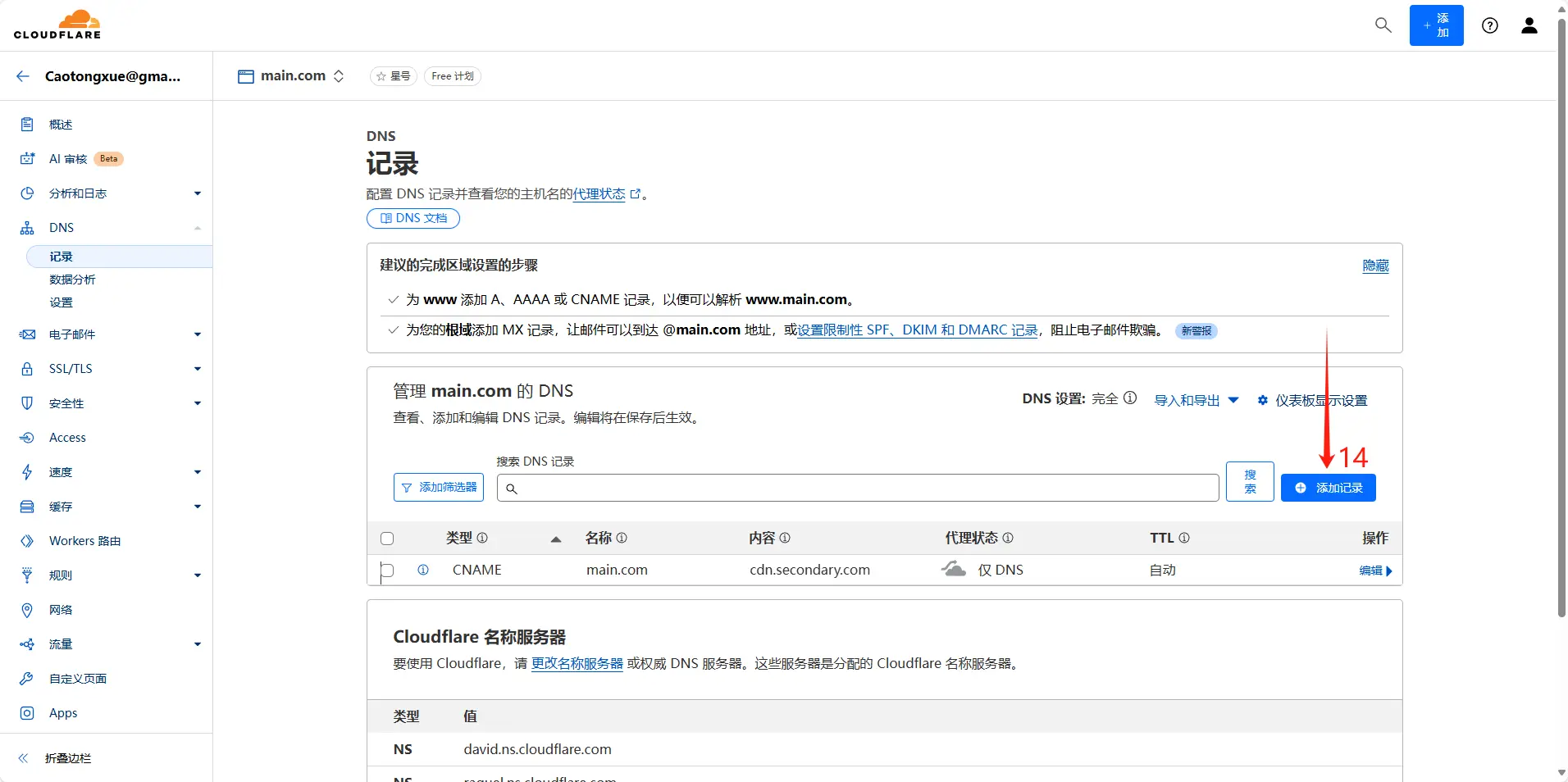
Task: Click the blue 添加 button in top bar
Action: (x=1436, y=25)
